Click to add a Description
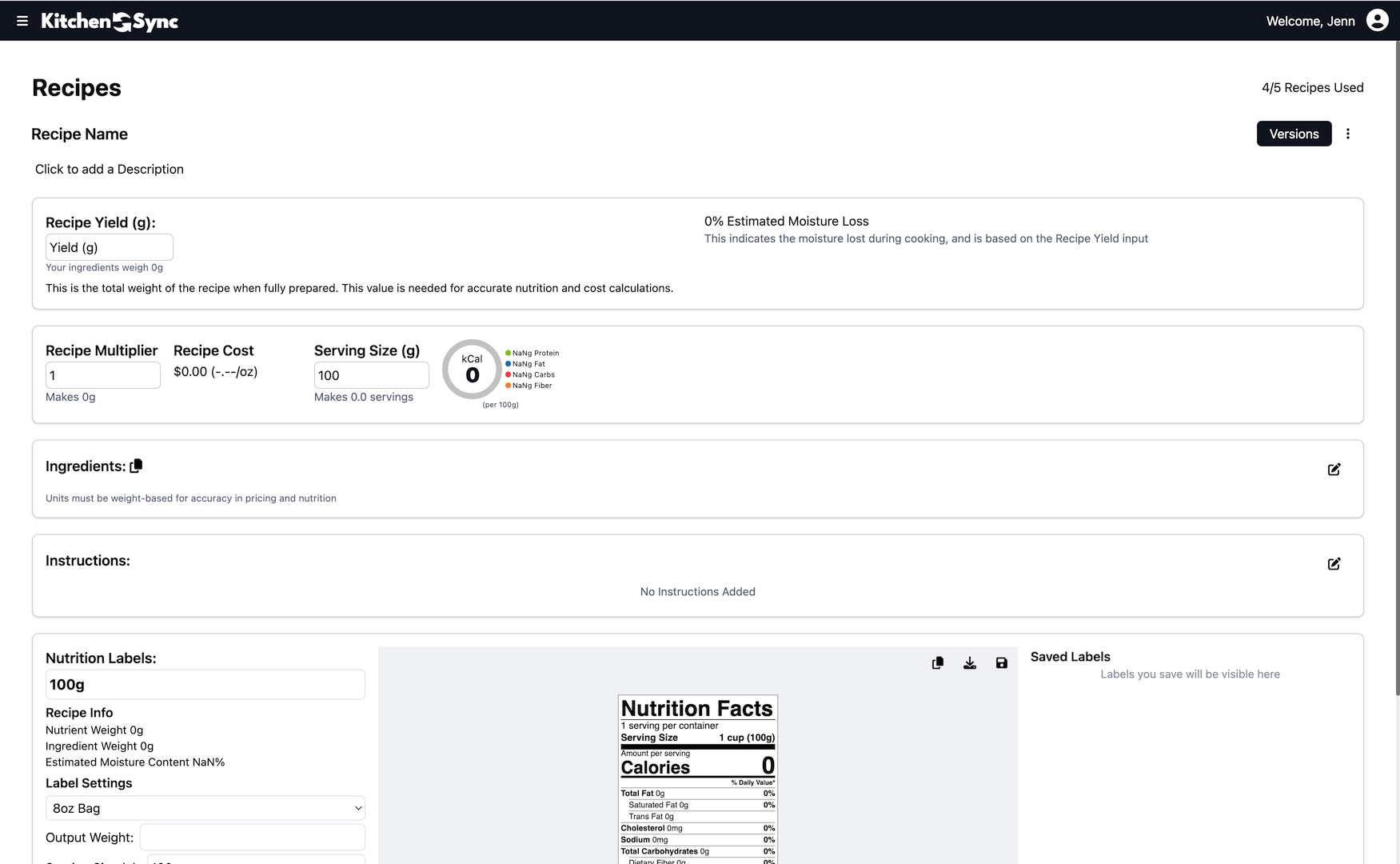The height and width of the screenshot is (864, 1400). 109,169
